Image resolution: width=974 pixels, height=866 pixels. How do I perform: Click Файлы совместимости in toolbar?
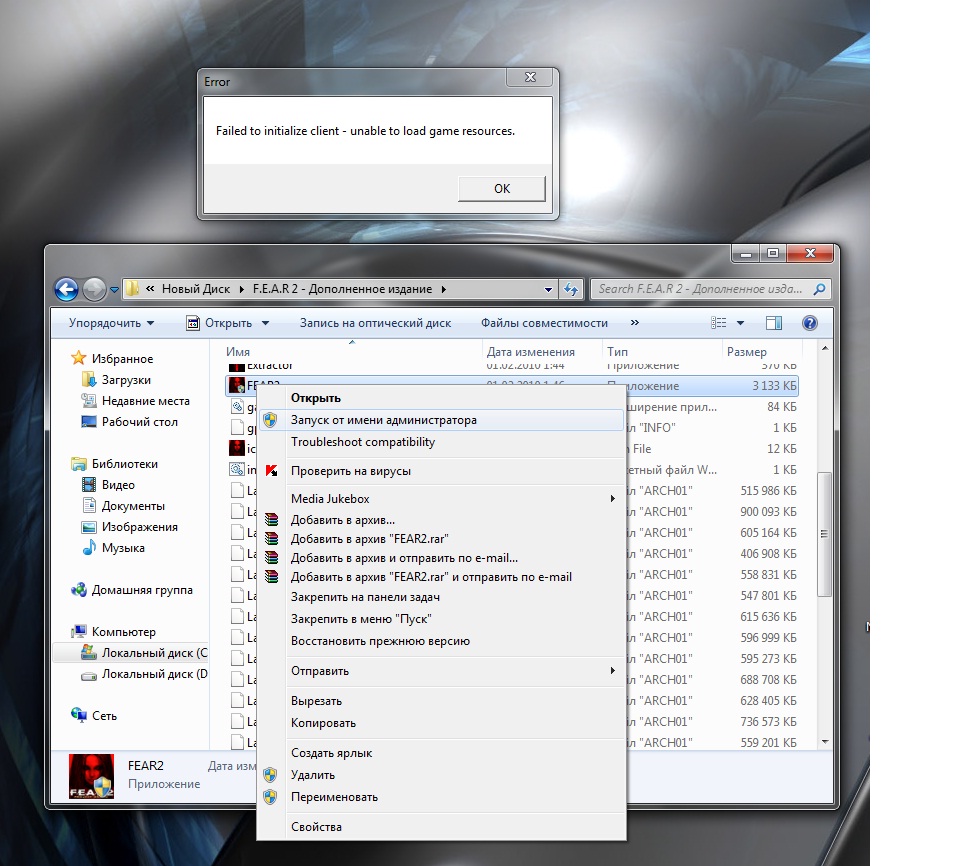[544, 323]
